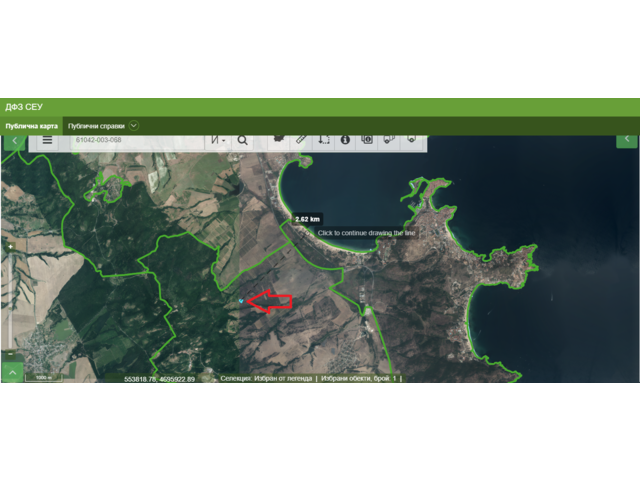The height and width of the screenshot is (480, 640).
Task: Expand the right side panel arrow
Action: 626,140
